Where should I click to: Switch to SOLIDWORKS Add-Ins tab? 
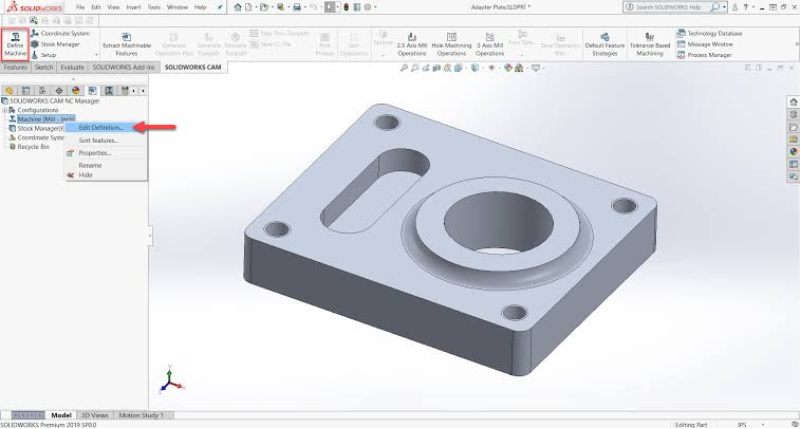123,67
